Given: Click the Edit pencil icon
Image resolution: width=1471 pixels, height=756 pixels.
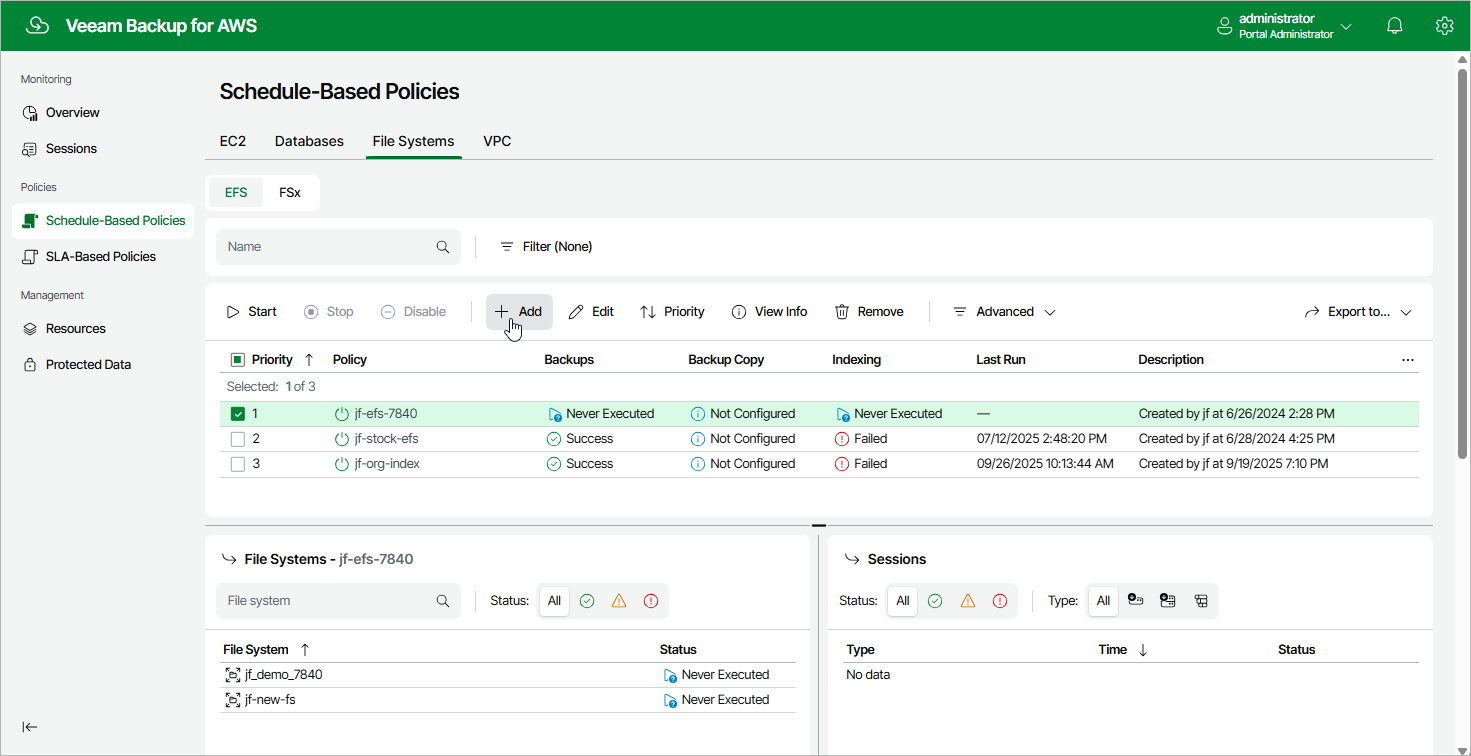Looking at the screenshot, I should click(x=576, y=312).
